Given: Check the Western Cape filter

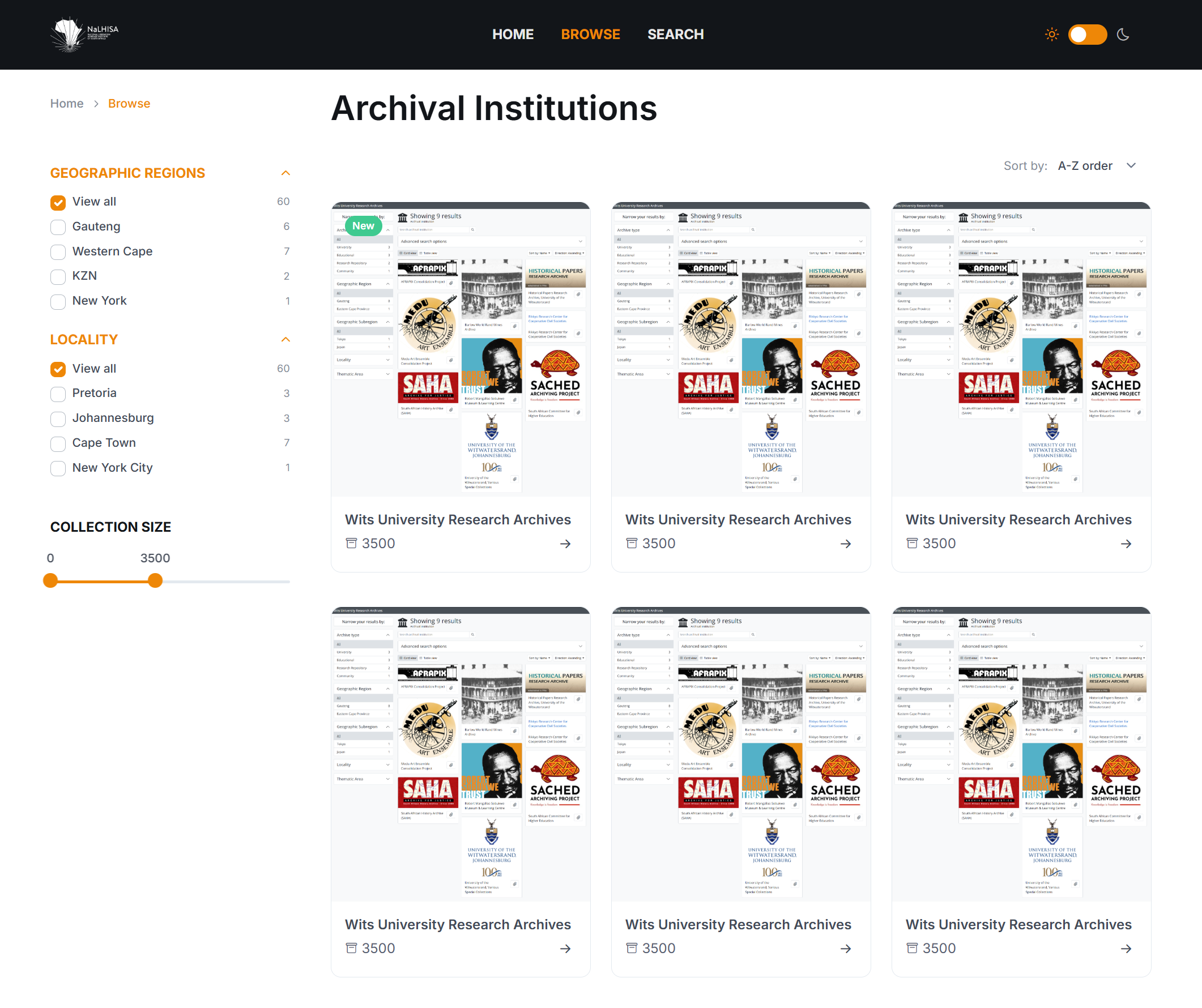Looking at the screenshot, I should (x=58, y=253).
